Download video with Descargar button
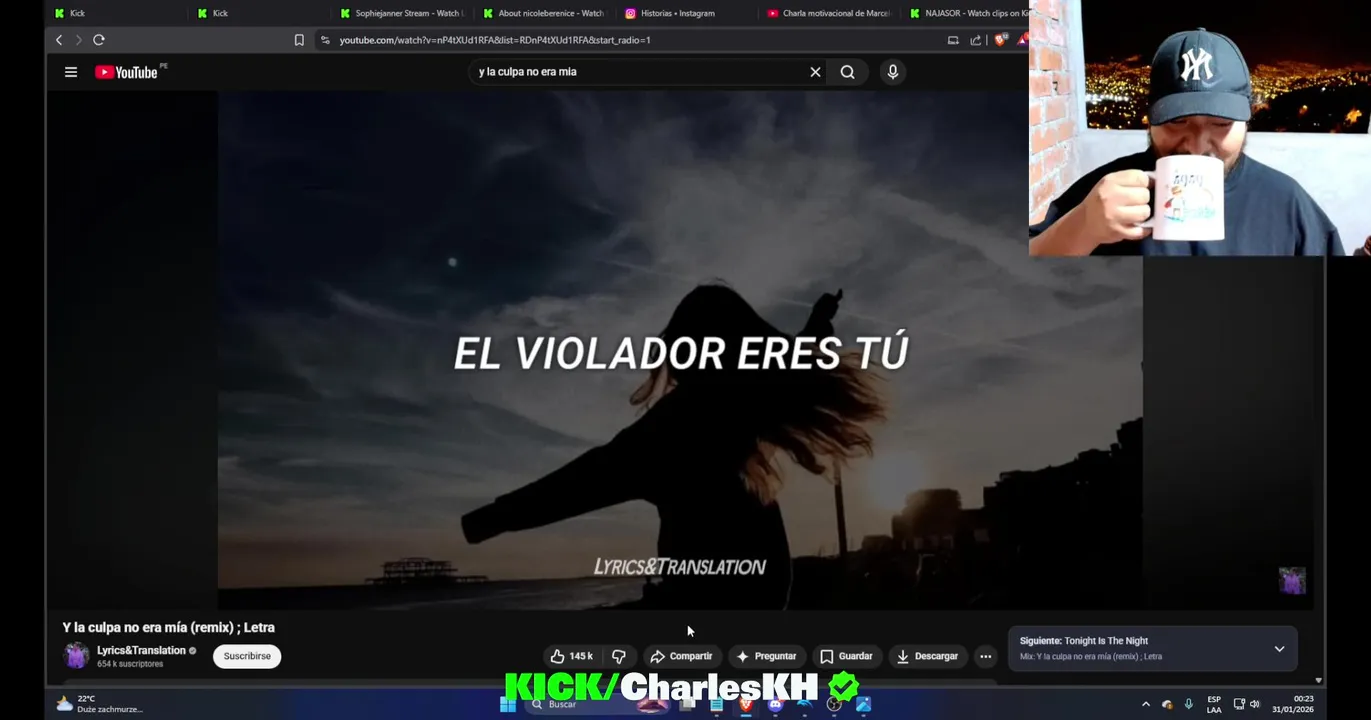This screenshot has height=720, width=1371. click(928, 656)
